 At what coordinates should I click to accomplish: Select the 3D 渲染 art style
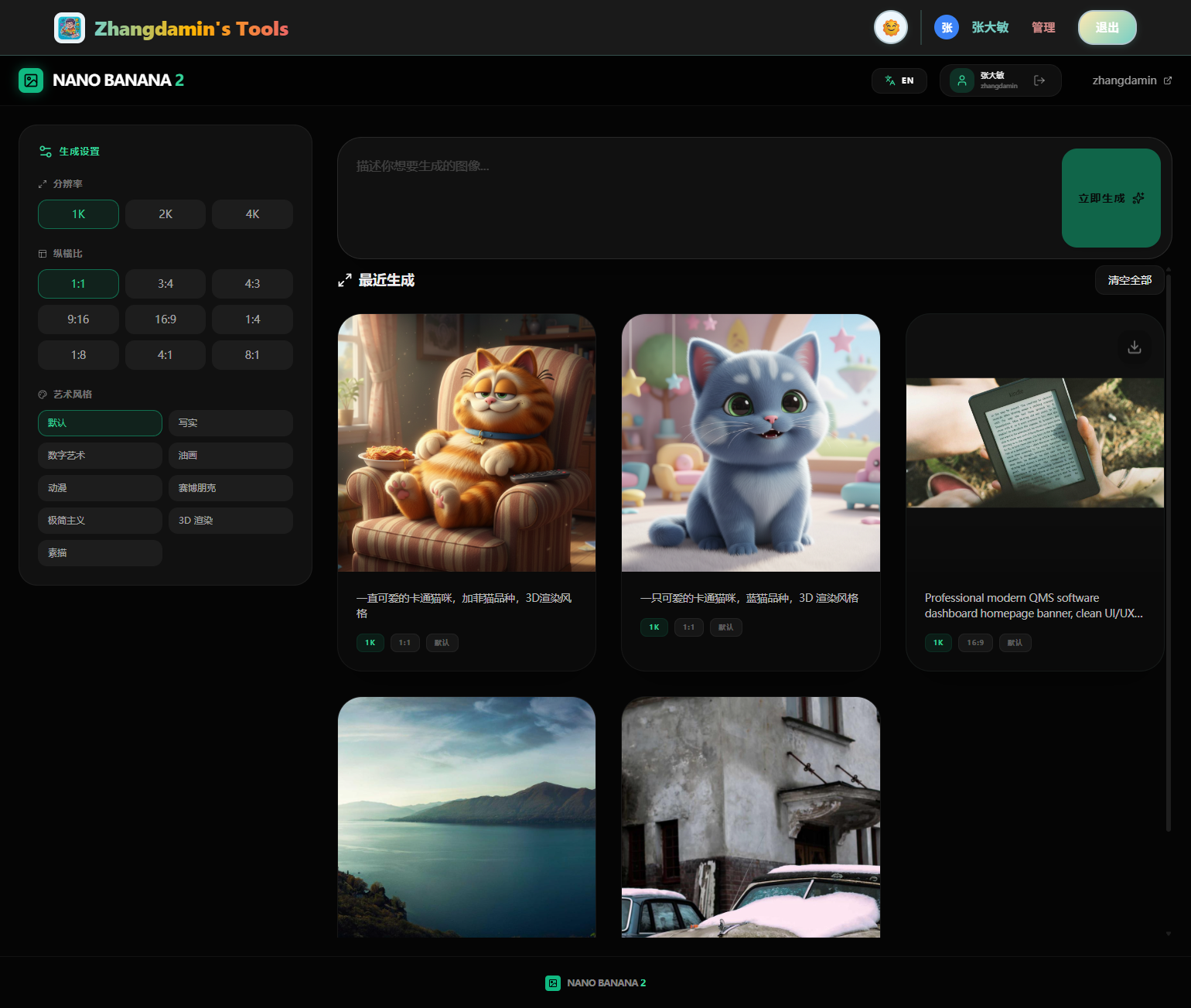click(x=230, y=521)
